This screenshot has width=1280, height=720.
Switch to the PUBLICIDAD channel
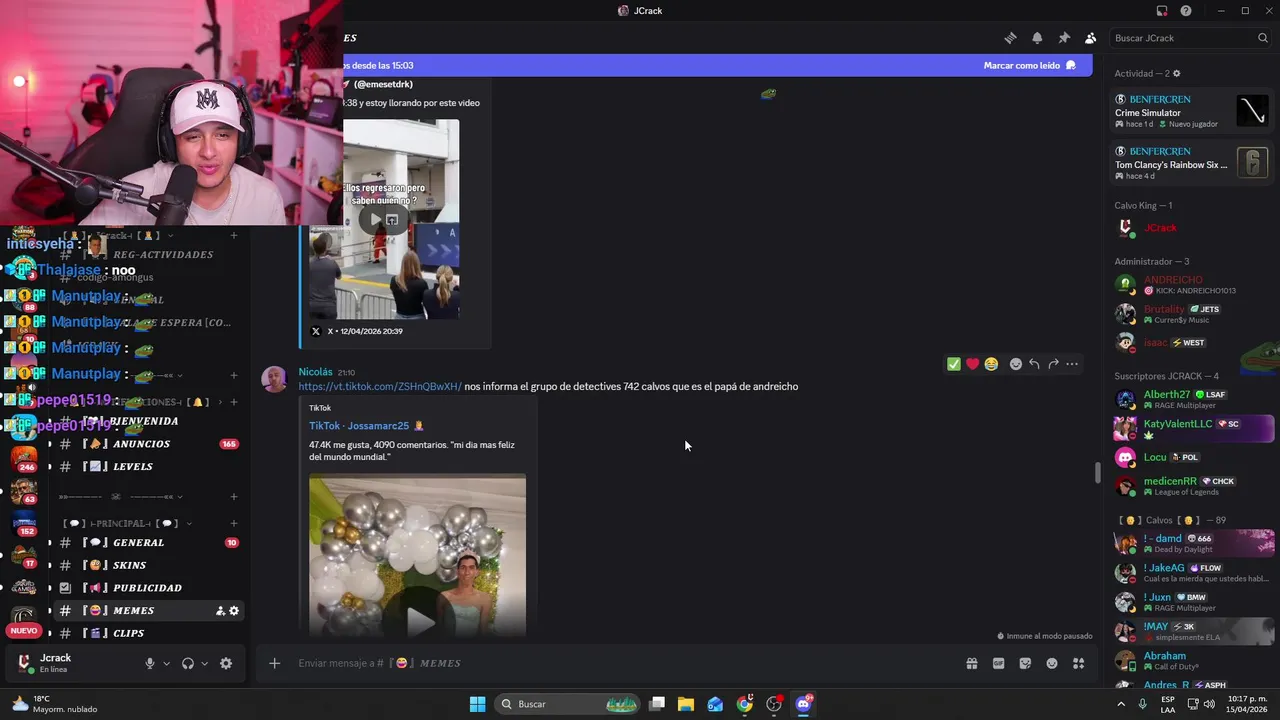(150, 588)
